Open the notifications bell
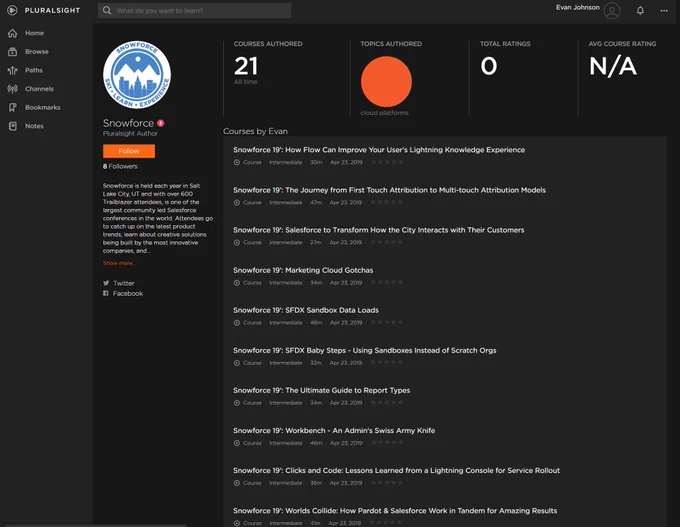This screenshot has height=527, width=680. pos(640,10)
